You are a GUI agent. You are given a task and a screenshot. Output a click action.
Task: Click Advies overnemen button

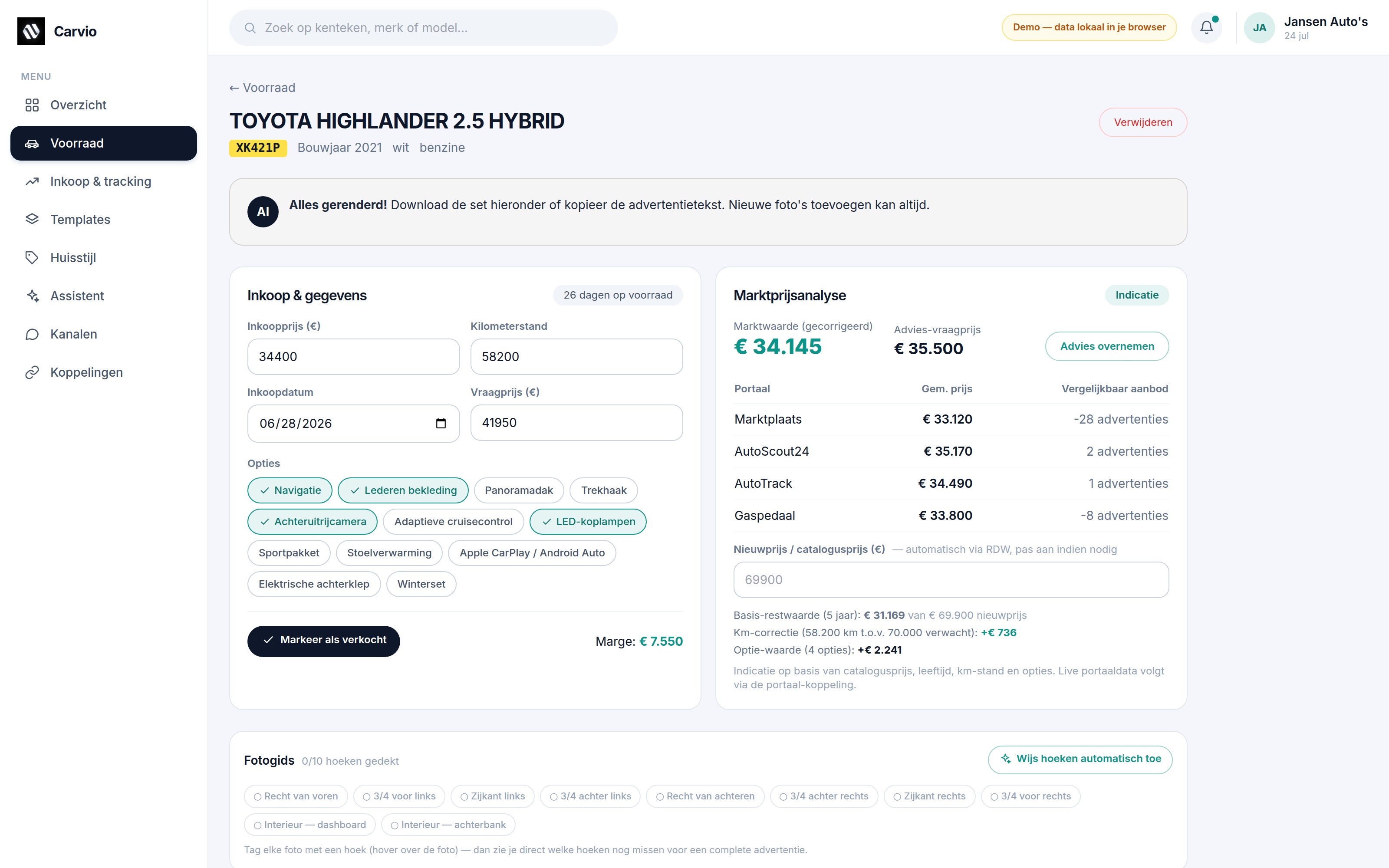click(1106, 346)
